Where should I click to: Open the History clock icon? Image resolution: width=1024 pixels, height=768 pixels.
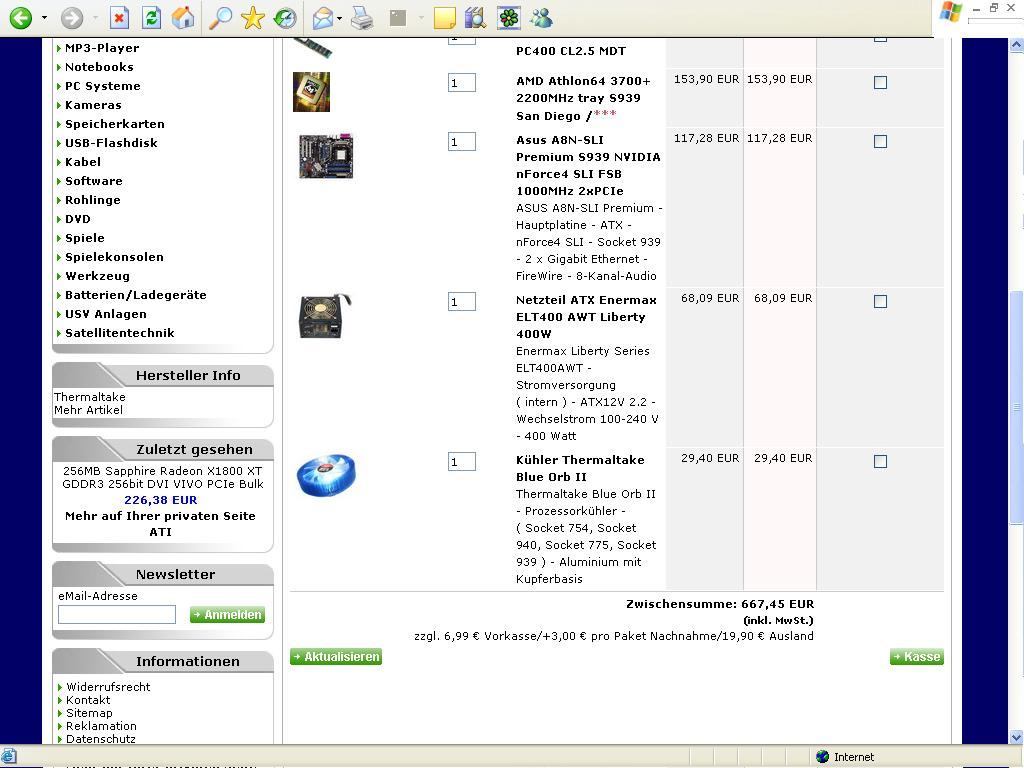click(285, 18)
